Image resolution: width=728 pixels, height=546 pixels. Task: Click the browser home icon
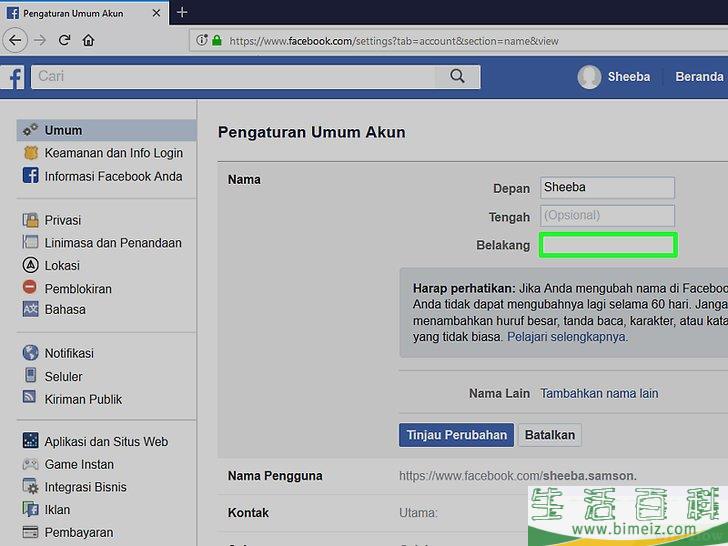88,40
